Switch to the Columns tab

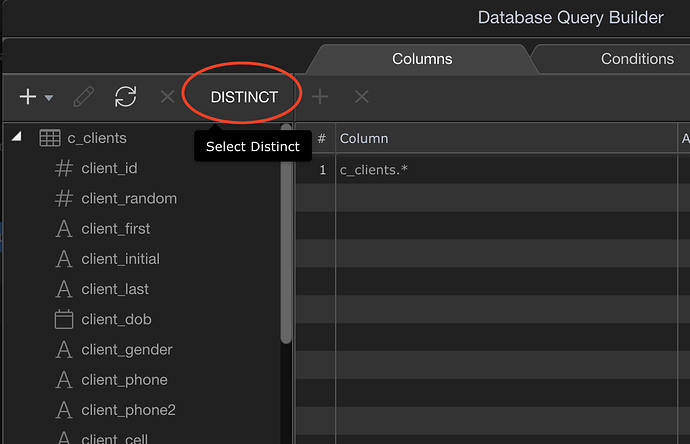click(422, 59)
